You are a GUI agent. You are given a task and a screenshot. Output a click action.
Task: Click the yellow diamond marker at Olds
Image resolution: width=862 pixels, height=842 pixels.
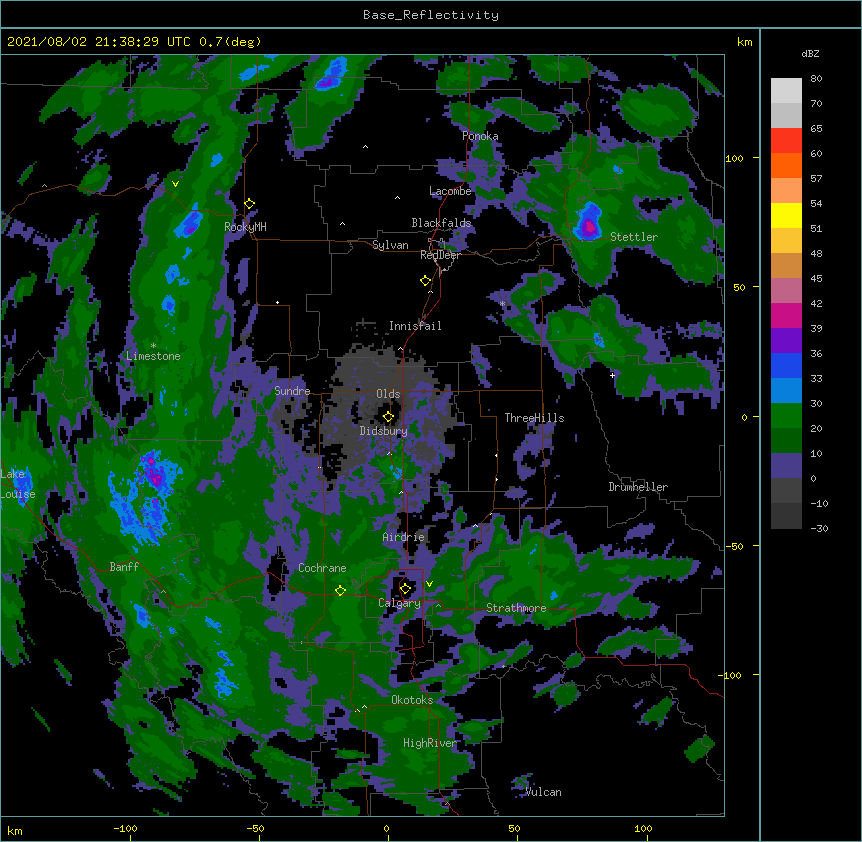(389, 416)
